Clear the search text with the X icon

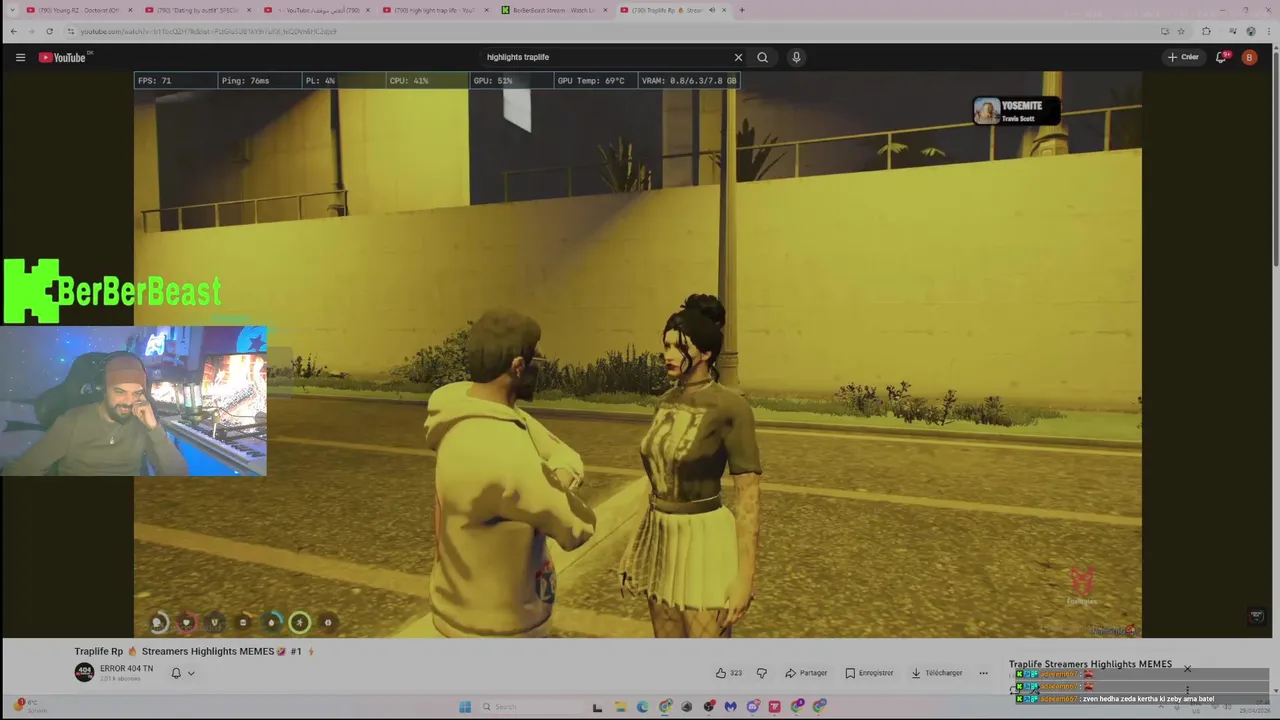click(x=738, y=57)
